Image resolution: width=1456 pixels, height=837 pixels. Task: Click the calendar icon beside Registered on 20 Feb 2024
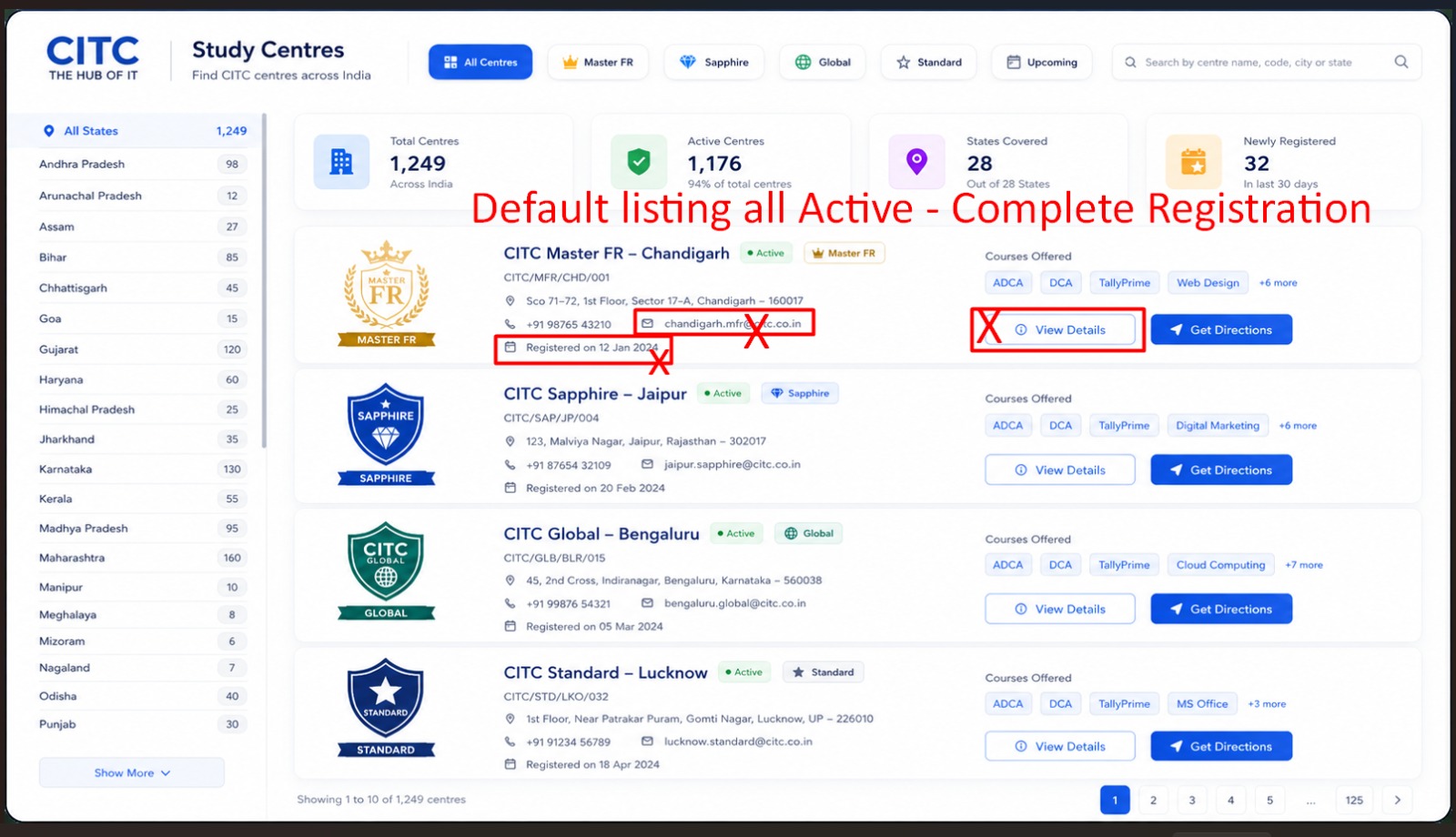511,488
